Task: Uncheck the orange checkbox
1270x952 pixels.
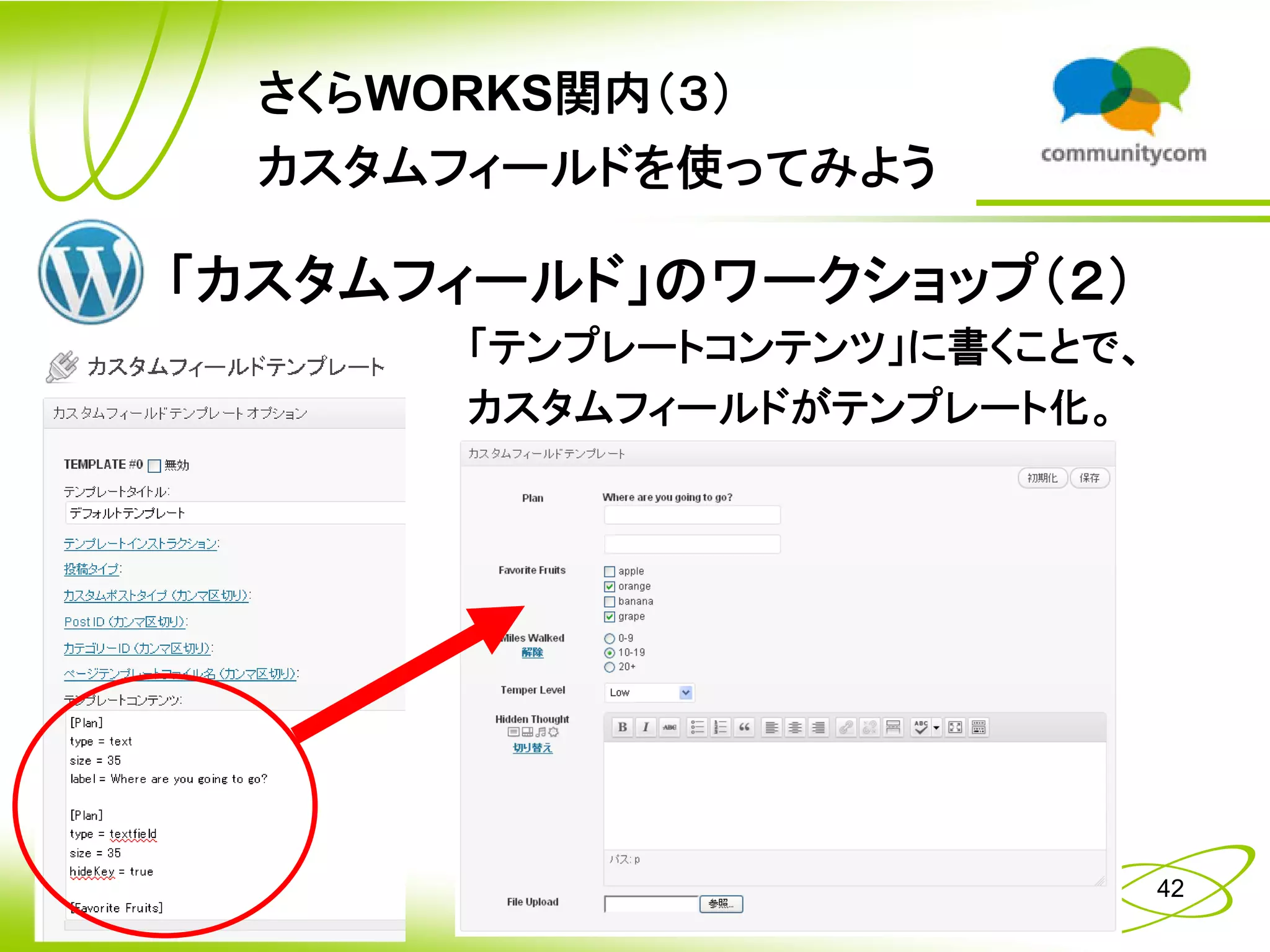Action: 610,586
